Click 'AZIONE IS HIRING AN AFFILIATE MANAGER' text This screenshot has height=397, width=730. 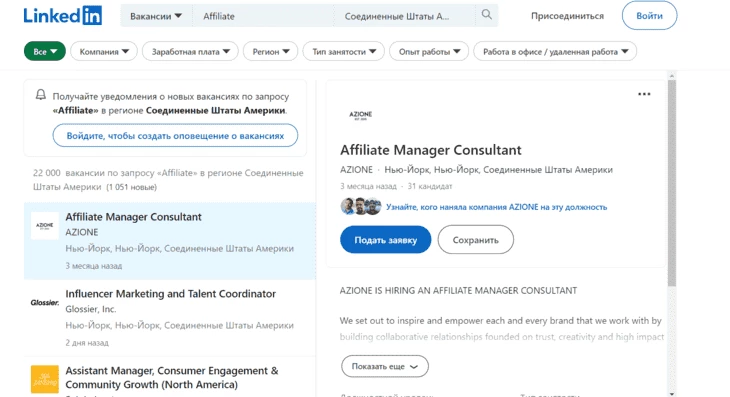[458, 290]
